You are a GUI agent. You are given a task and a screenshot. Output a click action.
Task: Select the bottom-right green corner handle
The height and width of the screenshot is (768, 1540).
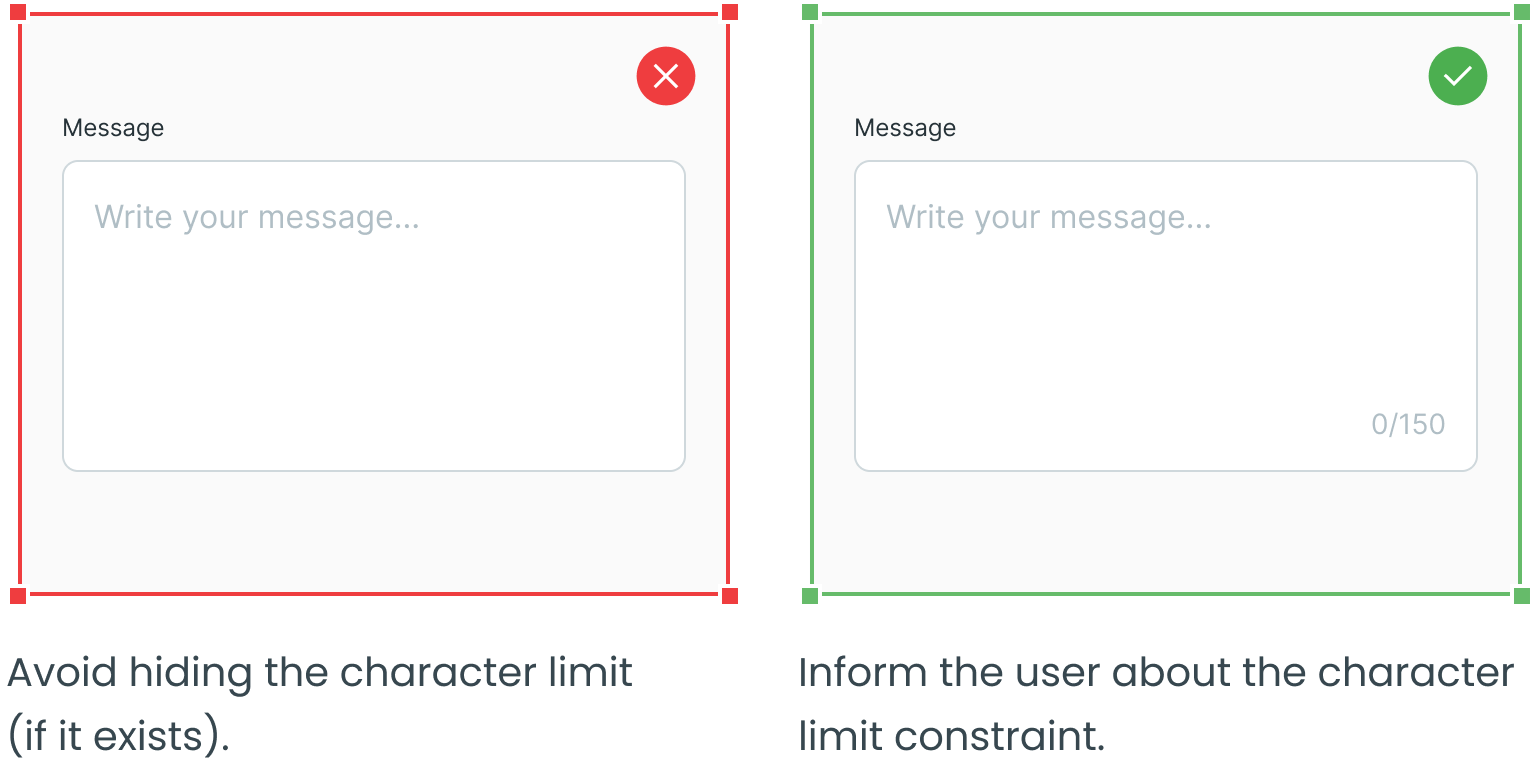(x=1522, y=596)
